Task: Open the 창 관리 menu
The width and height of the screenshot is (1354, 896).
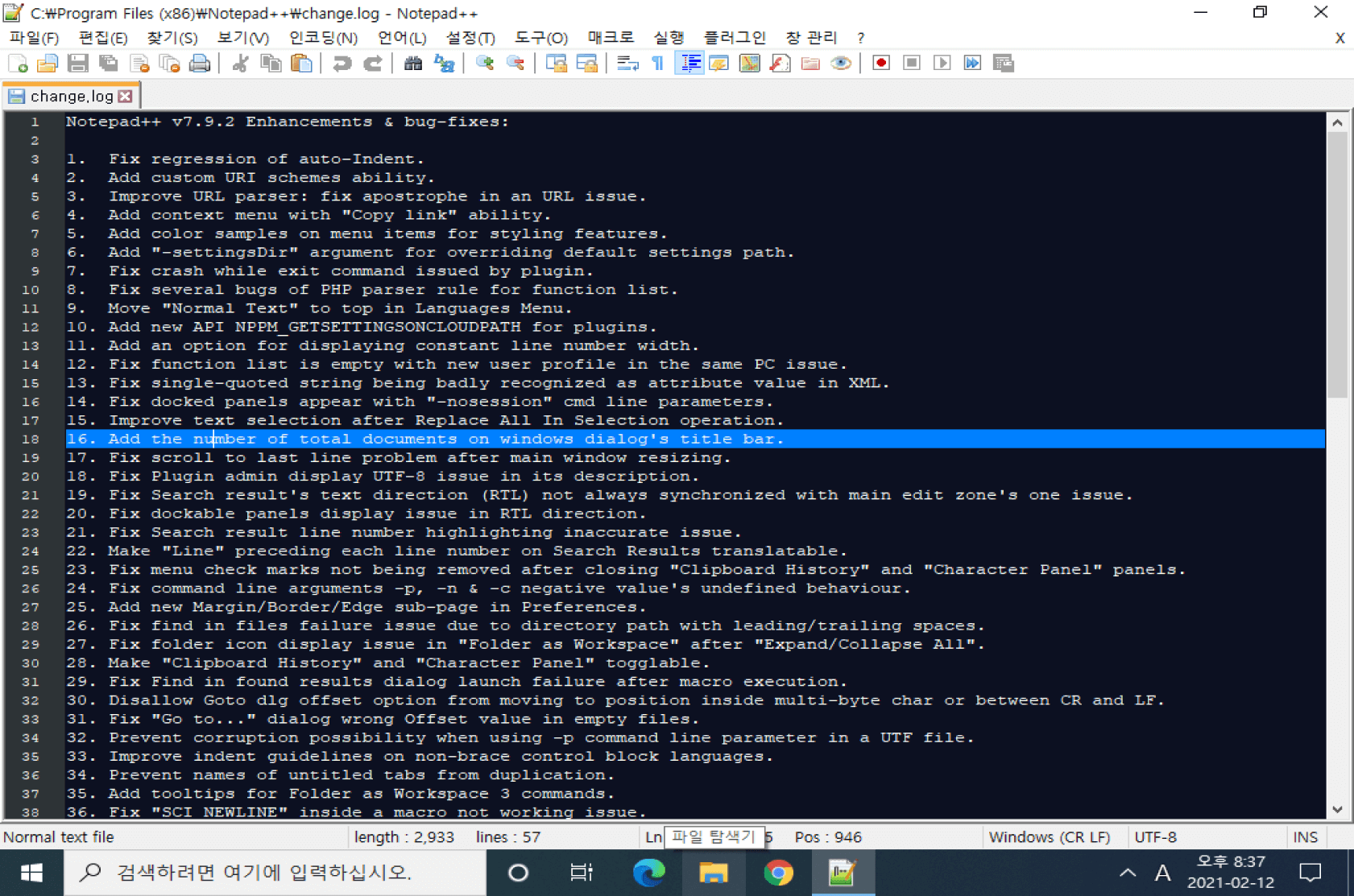Action: click(x=812, y=38)
